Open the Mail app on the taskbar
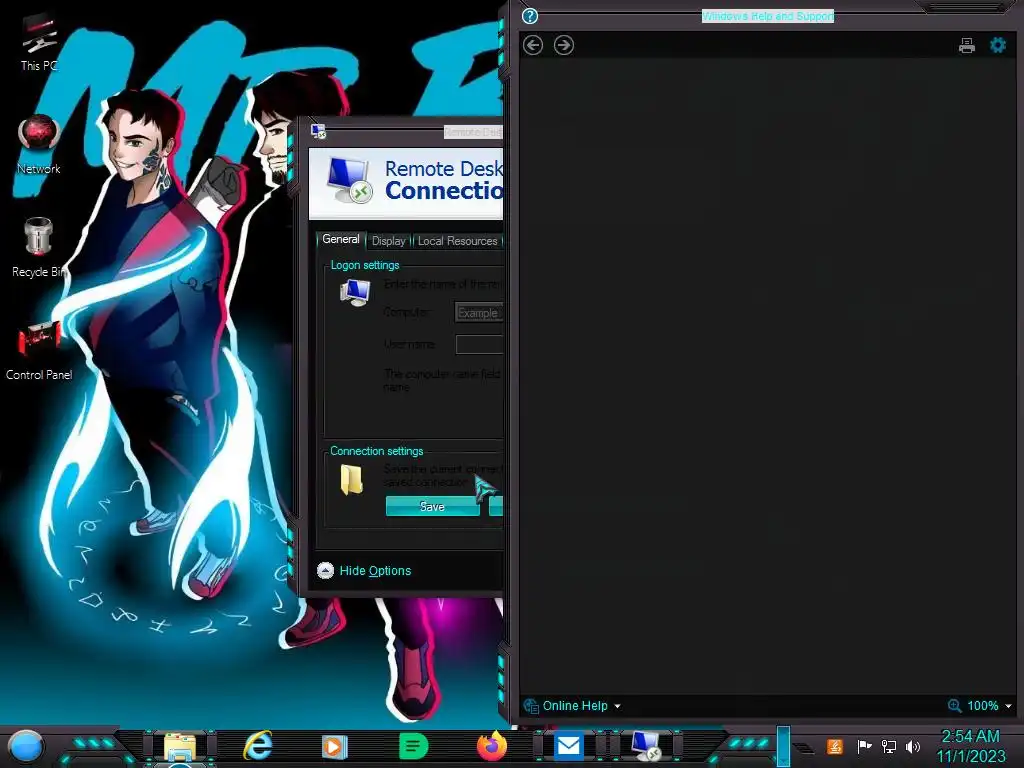Viewport: 1024px width, 768px height. (568, 746)
